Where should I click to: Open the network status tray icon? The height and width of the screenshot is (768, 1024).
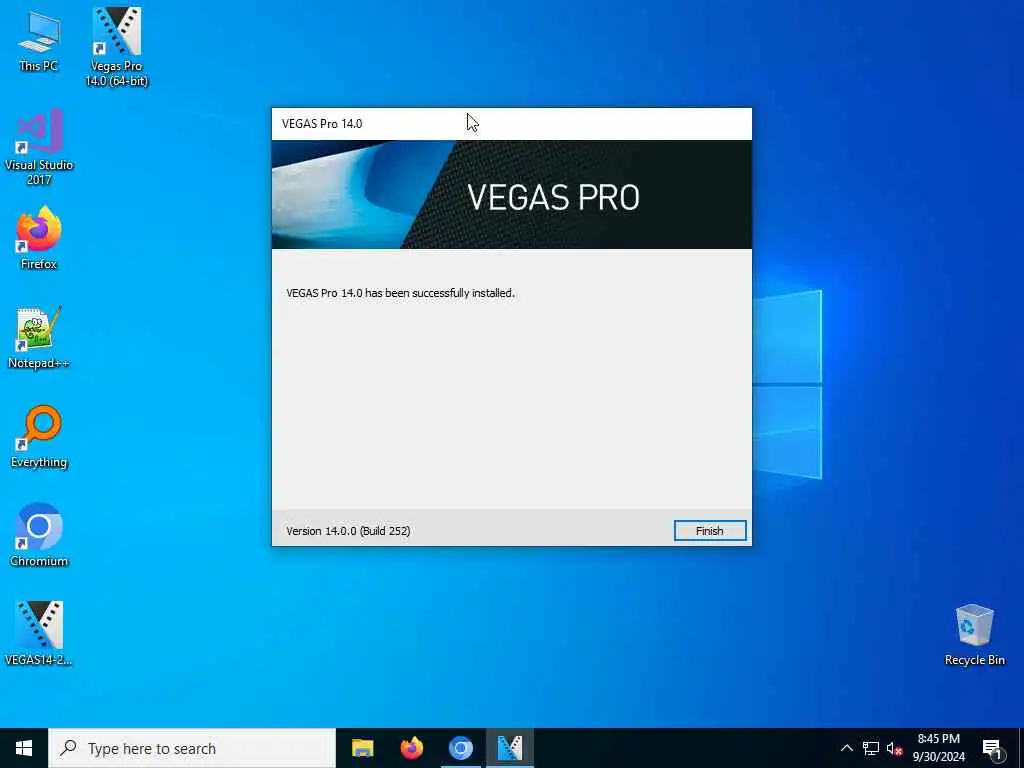tap(871, 748)
